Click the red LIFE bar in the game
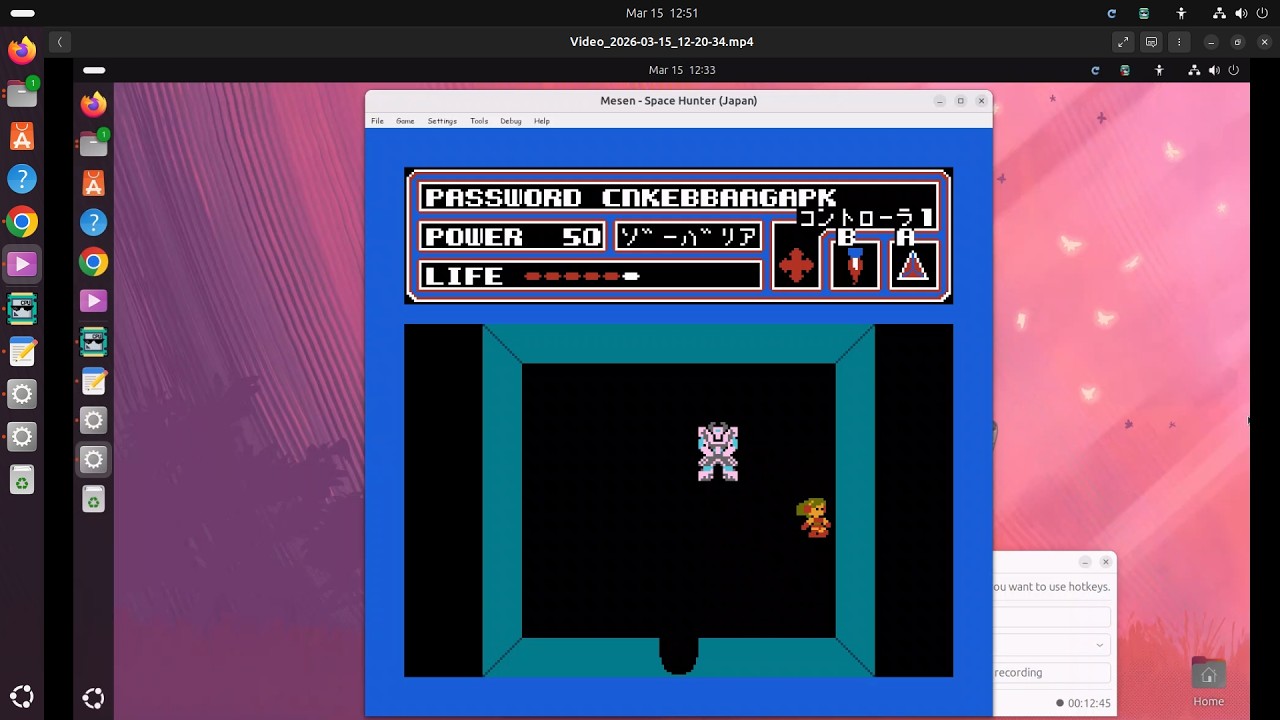Screen dimensions: 1280x720 (582, 276)
